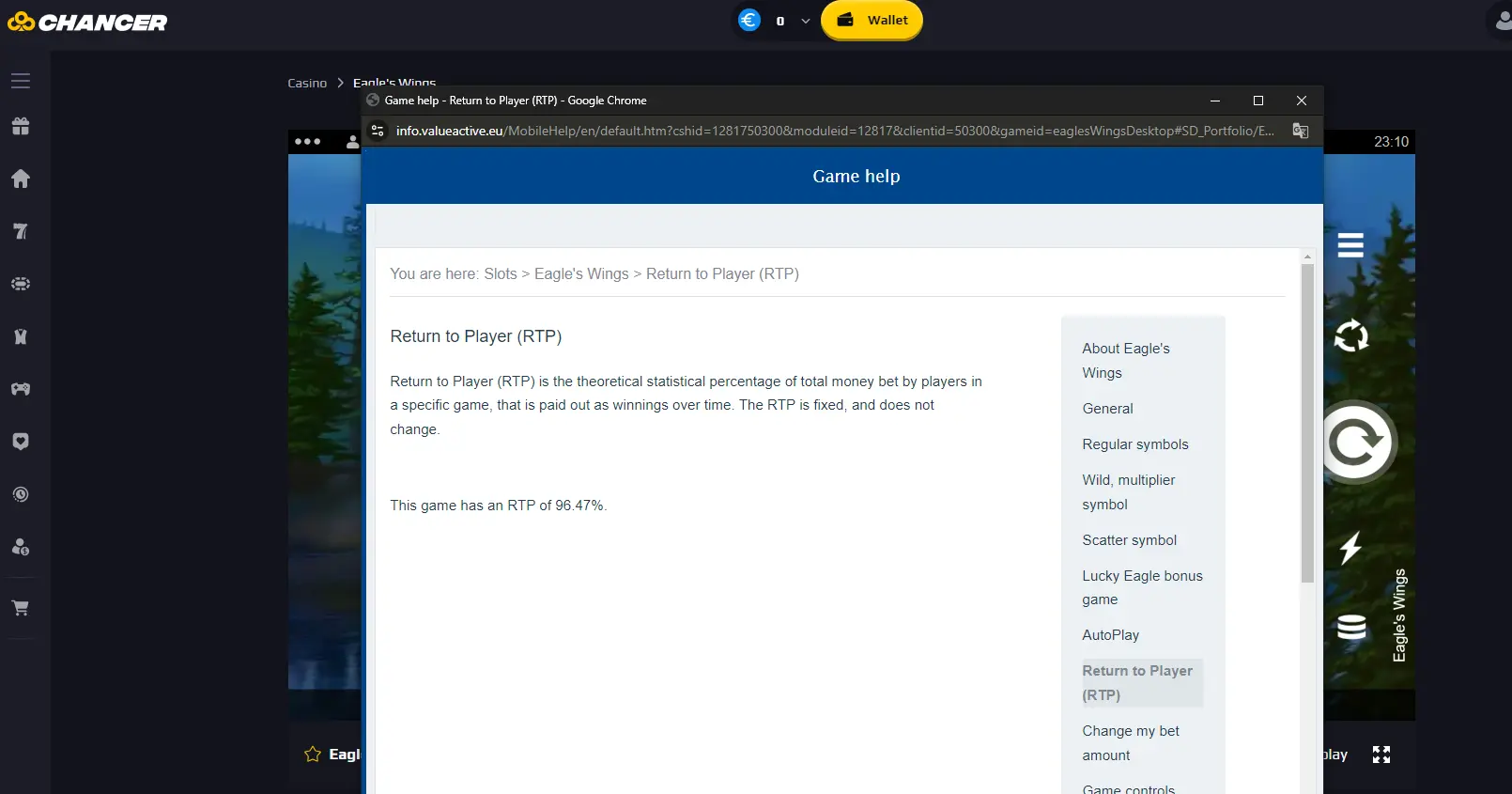
Task: Open the Wallet button
Action: (872, 20)
